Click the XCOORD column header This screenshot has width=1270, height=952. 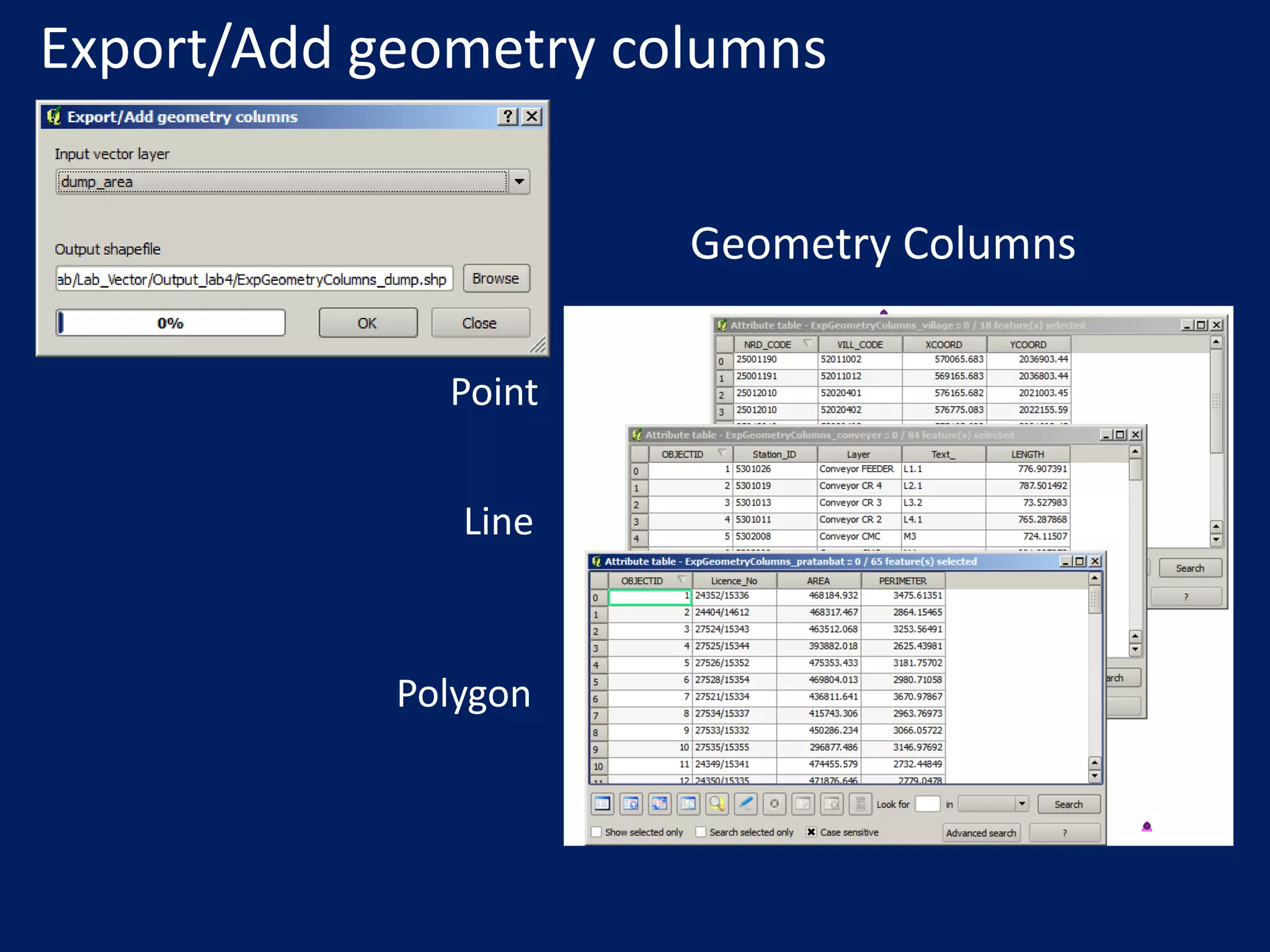click(944, 344)
